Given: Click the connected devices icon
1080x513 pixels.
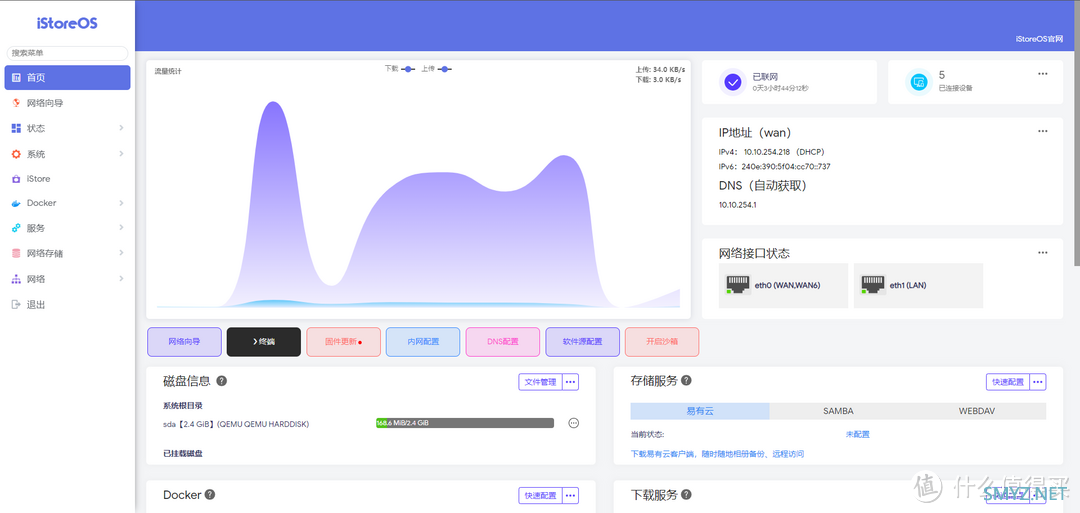Looking at the screenshot, I should tap(918, 83).
